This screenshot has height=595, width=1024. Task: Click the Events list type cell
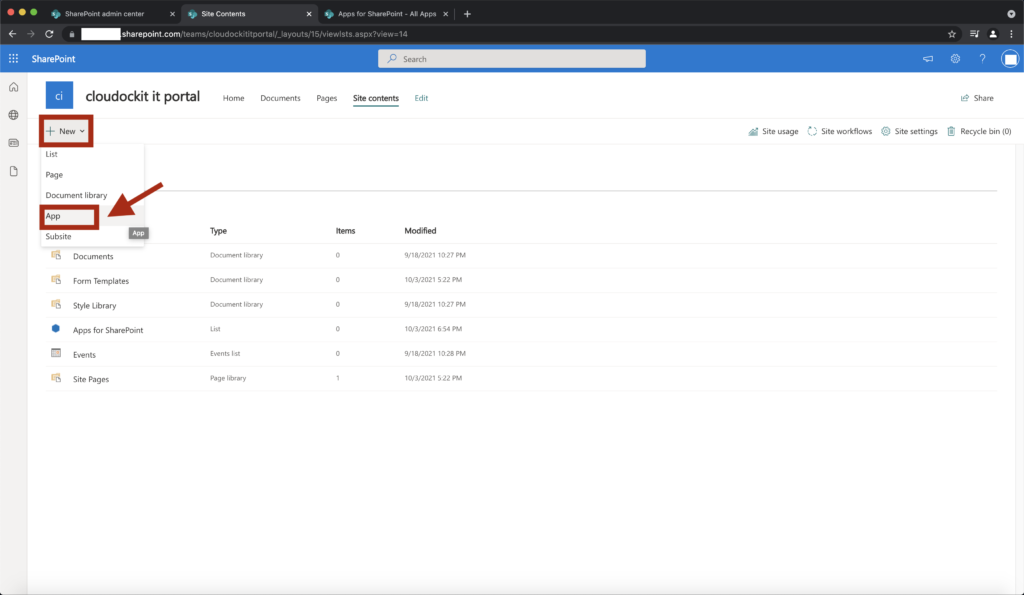(225, 353)
